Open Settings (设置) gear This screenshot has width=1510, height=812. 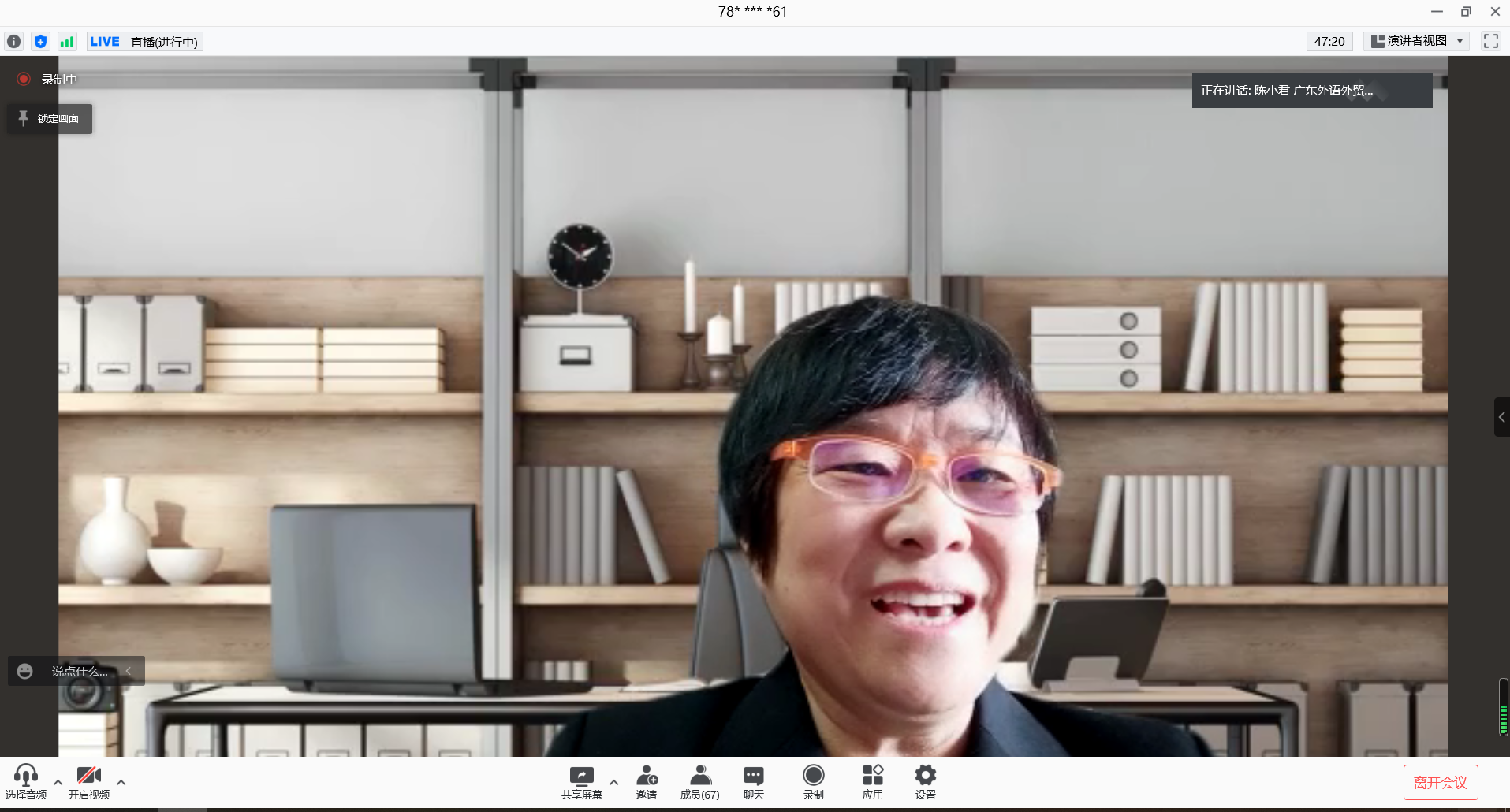926,781
